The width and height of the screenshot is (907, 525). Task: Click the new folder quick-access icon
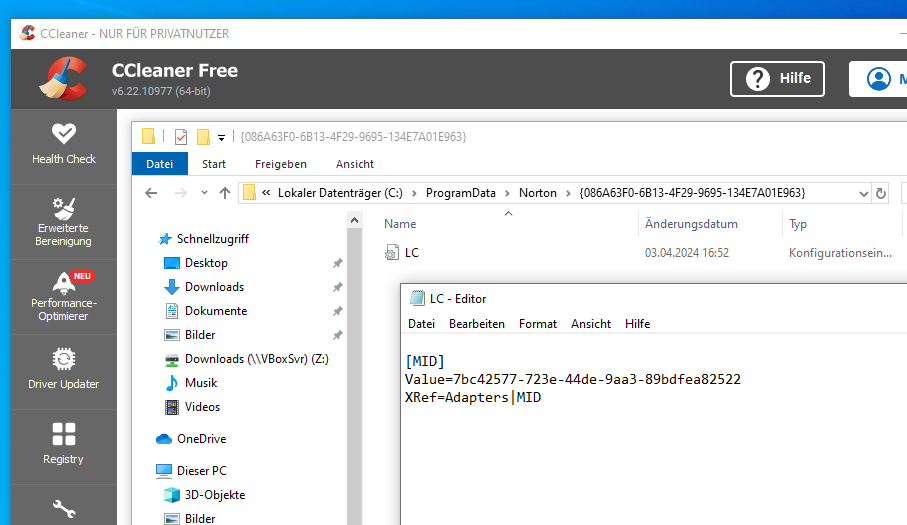click(x=203, y=137)
